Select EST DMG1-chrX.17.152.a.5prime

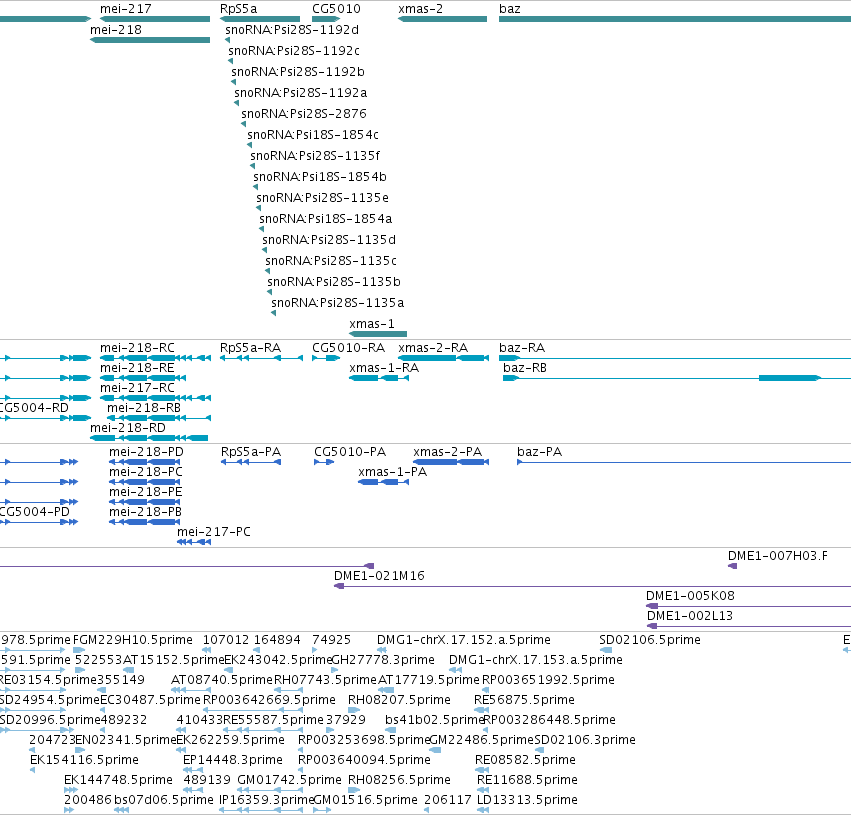[383, 650]
